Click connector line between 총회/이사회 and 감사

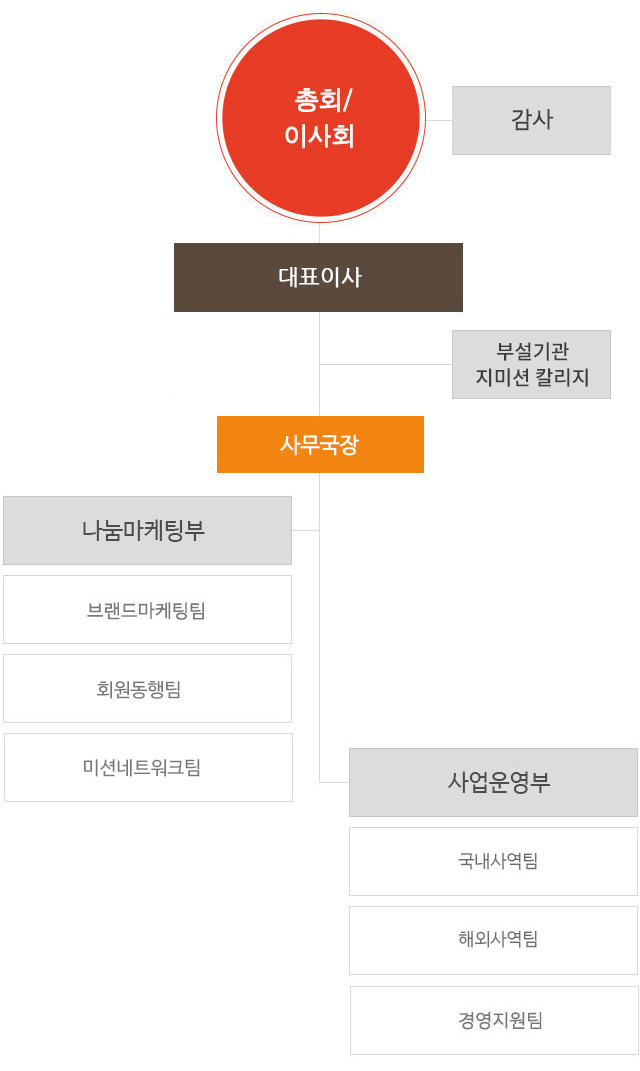point(438,120)
